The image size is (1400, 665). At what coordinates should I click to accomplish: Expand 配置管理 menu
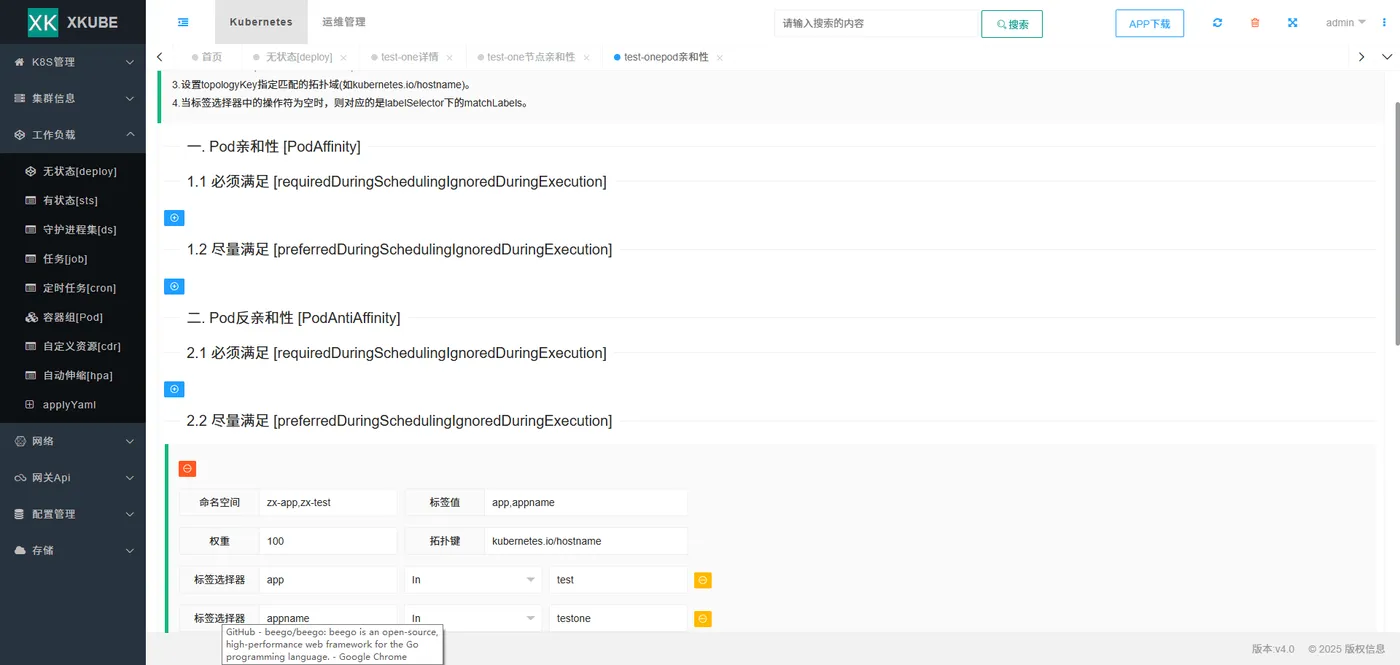(x=73, y=514)
